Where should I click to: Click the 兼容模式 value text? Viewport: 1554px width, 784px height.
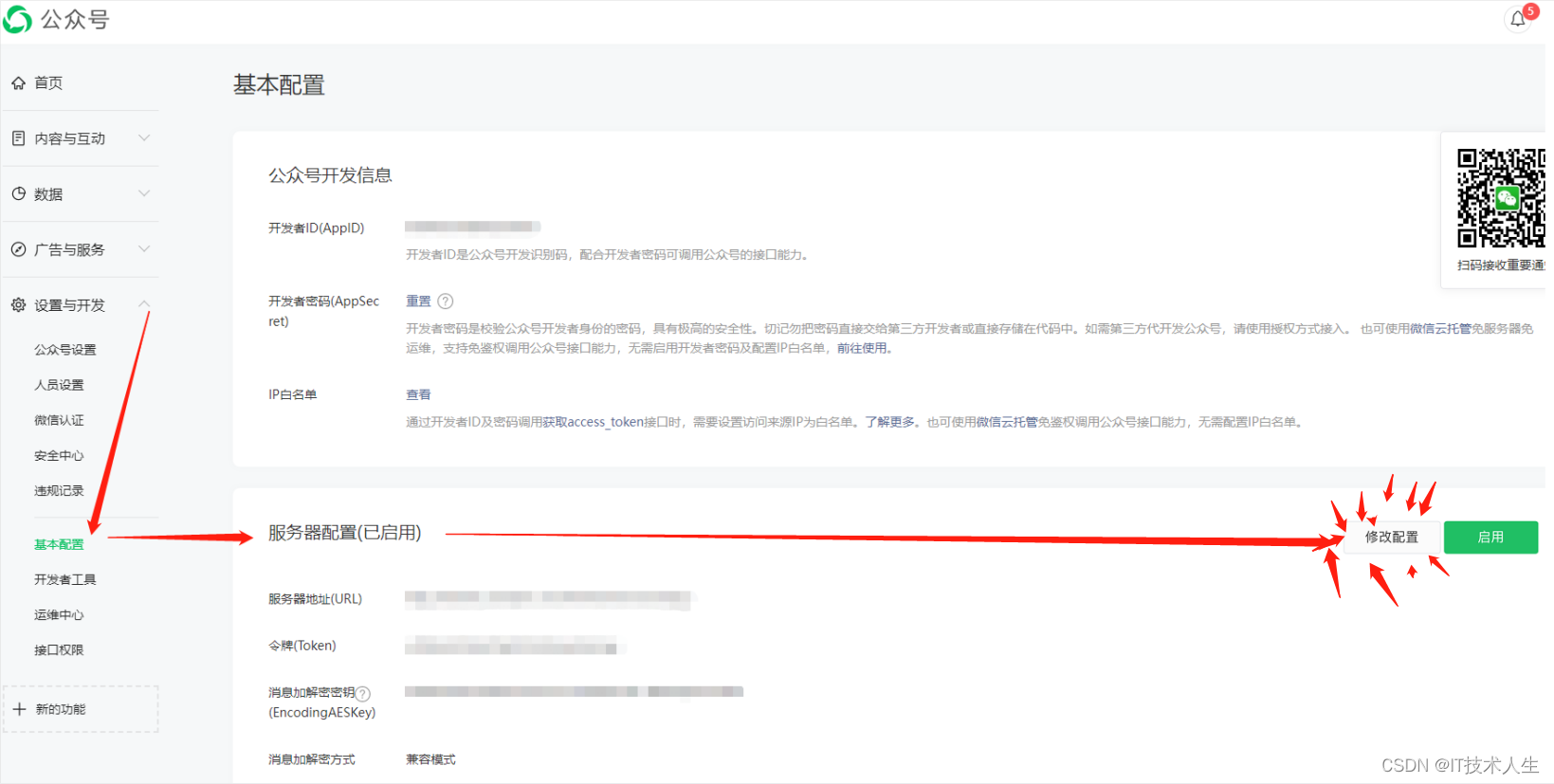tap(430, 759)
